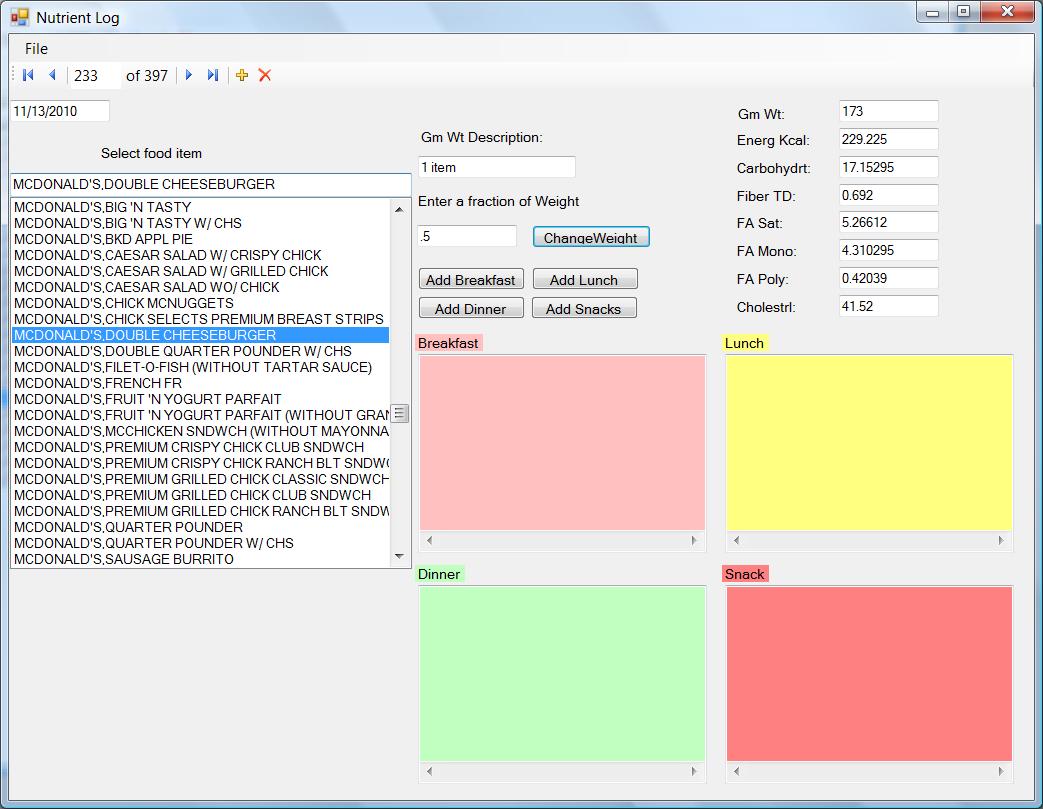Edit the record position field showing 233
The height and width of the screenshot is (809, 1043).
click(x=95, y=76)
